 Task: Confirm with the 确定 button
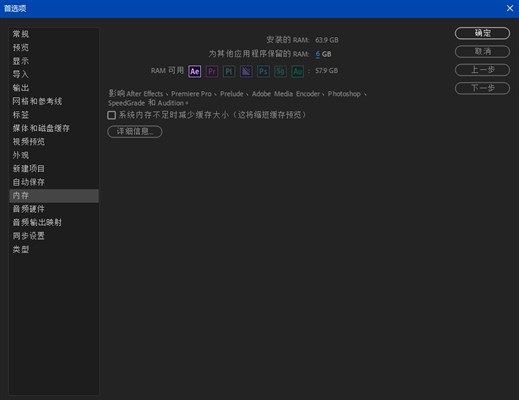[x=482, y=33]
